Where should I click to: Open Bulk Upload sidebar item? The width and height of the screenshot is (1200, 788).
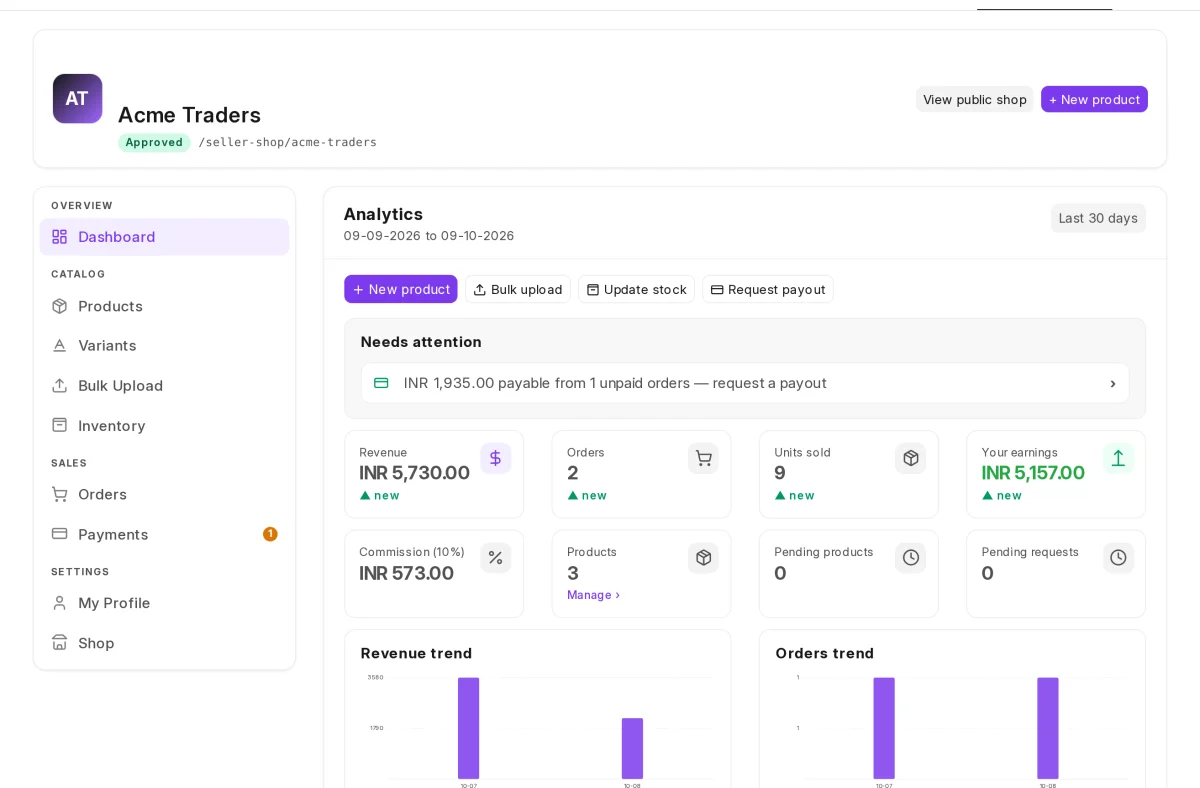pos(164,385)
